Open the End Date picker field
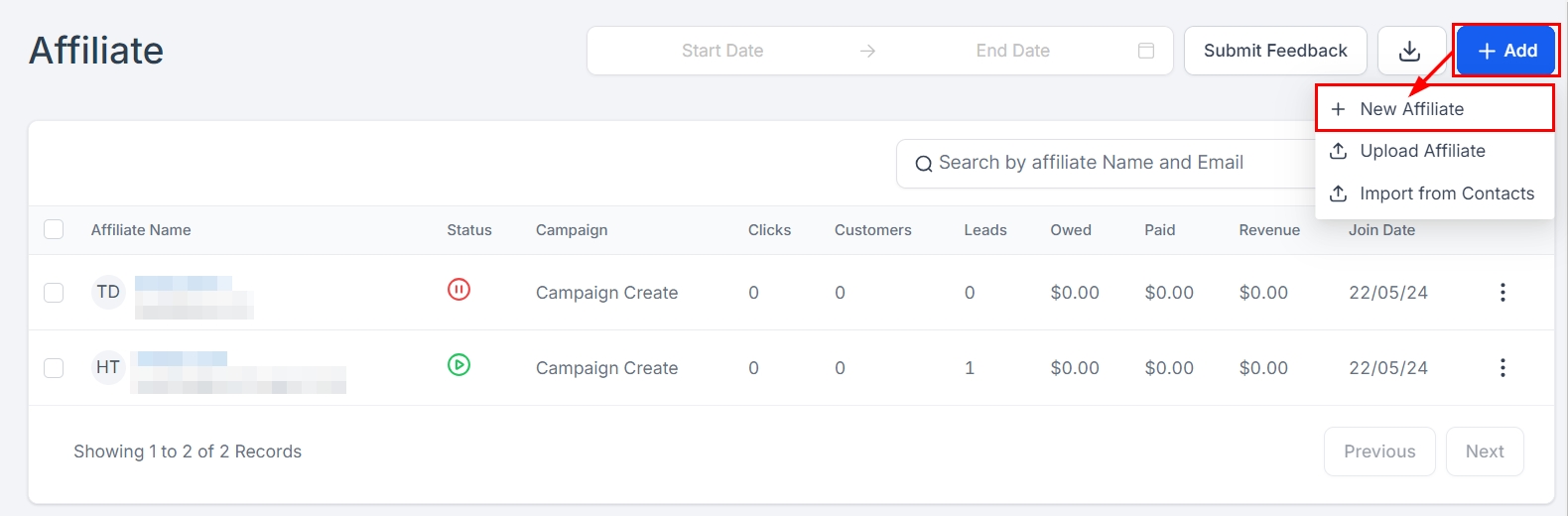1568x516 pixels. [1012, 51]
